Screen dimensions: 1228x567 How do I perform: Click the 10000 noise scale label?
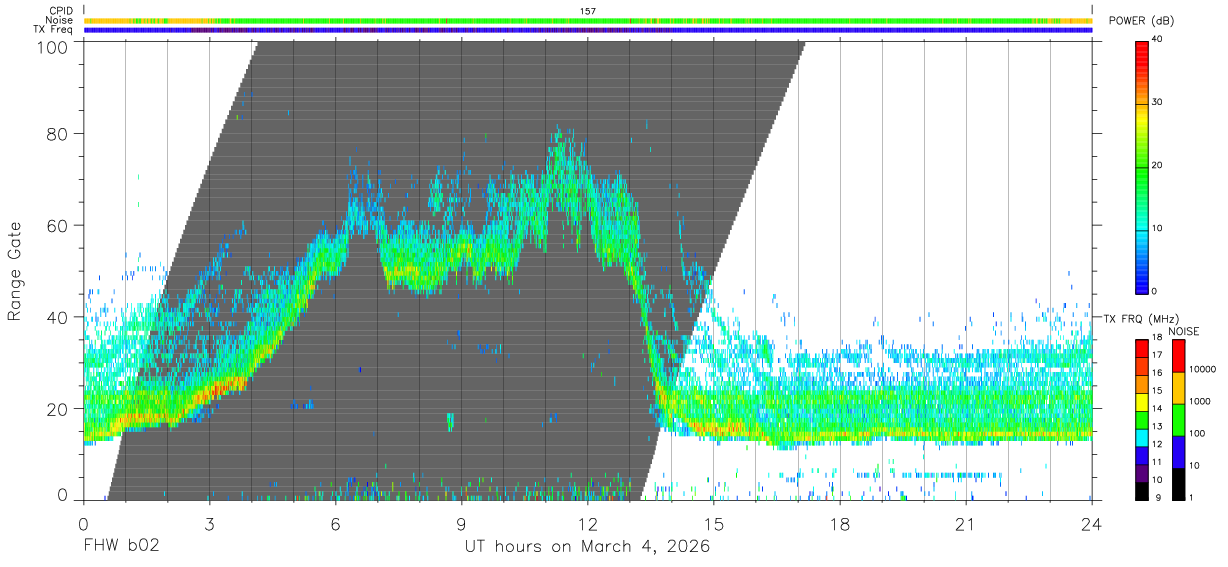point(1201,369)
